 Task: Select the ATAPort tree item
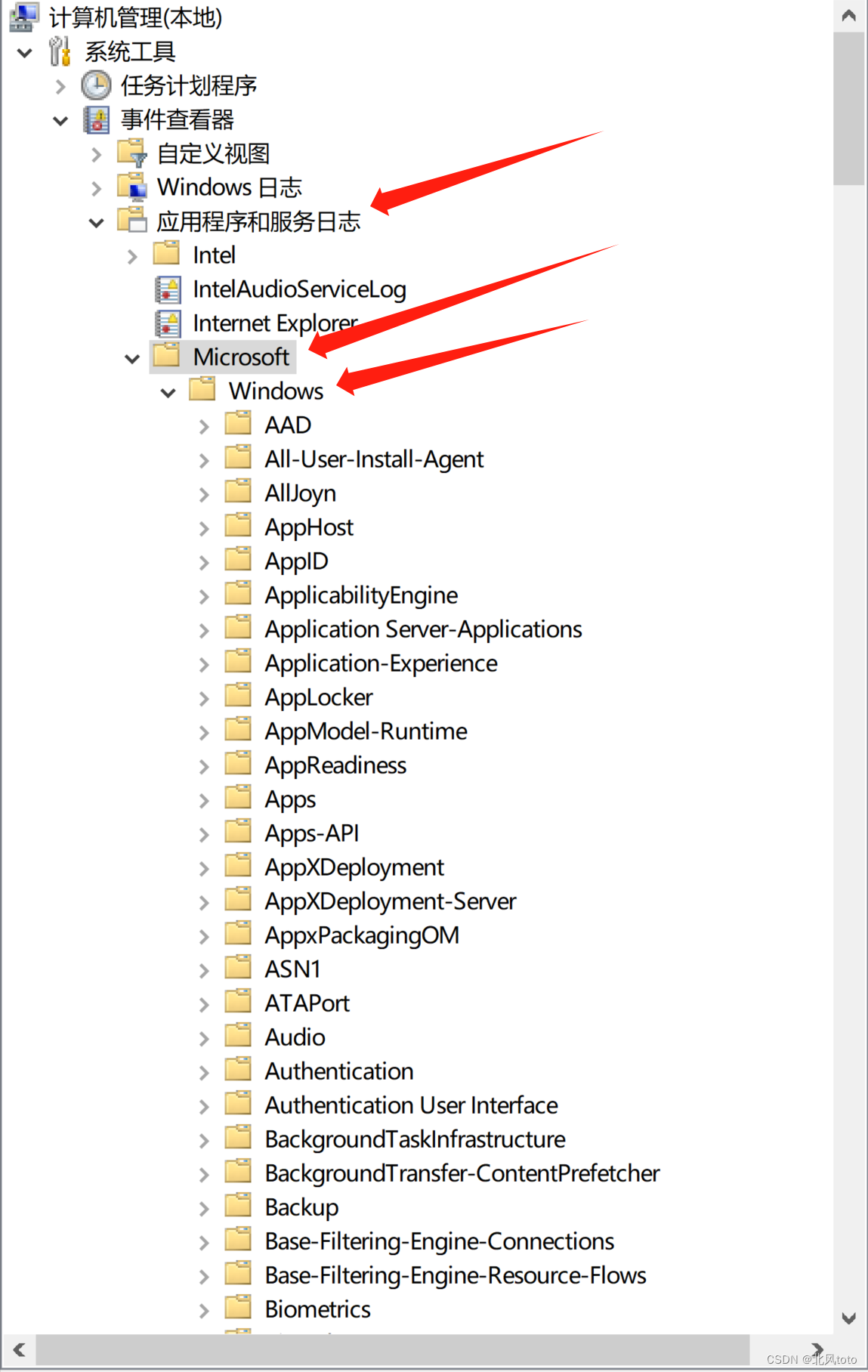point(307,1003)
